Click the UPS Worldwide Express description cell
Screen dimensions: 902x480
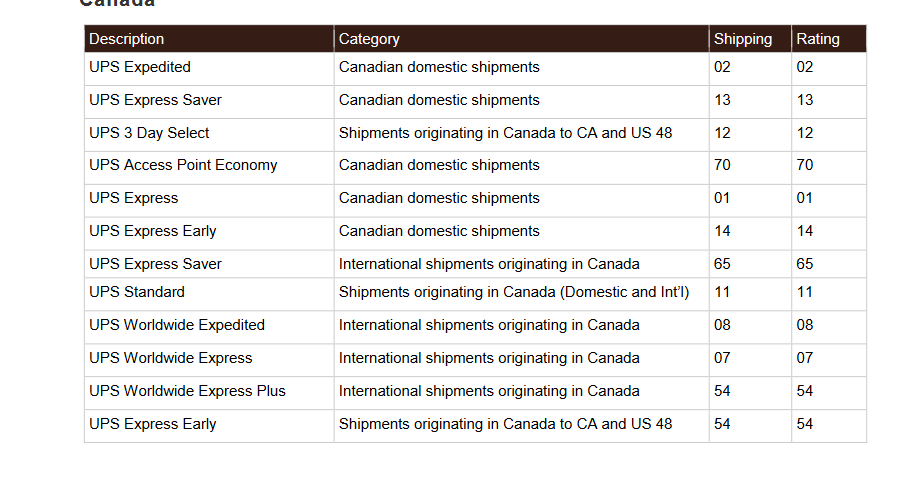(209, 360)
